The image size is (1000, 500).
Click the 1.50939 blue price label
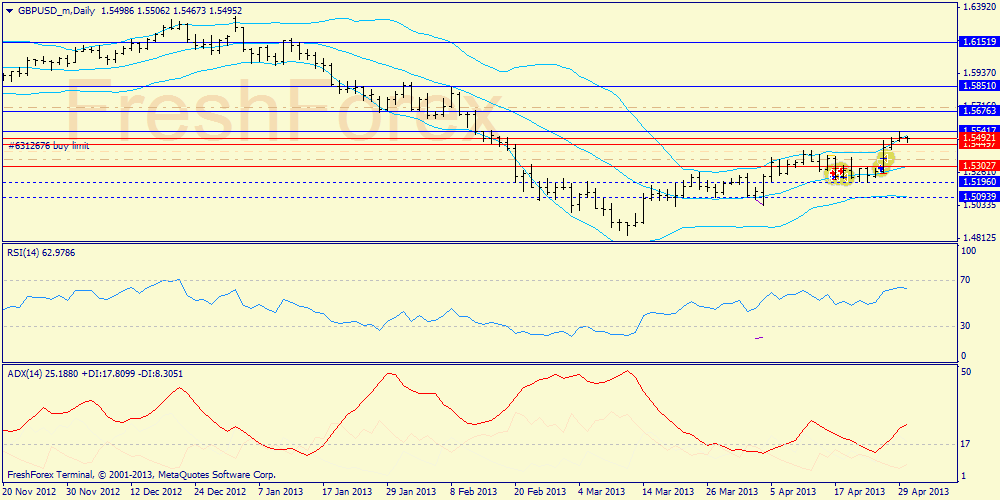[978, 197]
